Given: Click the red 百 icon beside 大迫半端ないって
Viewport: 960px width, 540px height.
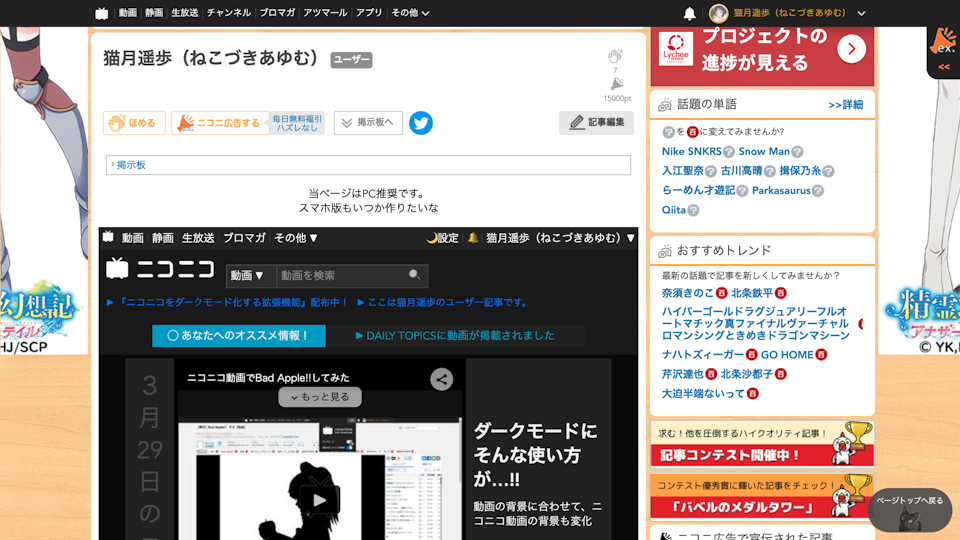Looking at the screenshot, I should 753,394.
